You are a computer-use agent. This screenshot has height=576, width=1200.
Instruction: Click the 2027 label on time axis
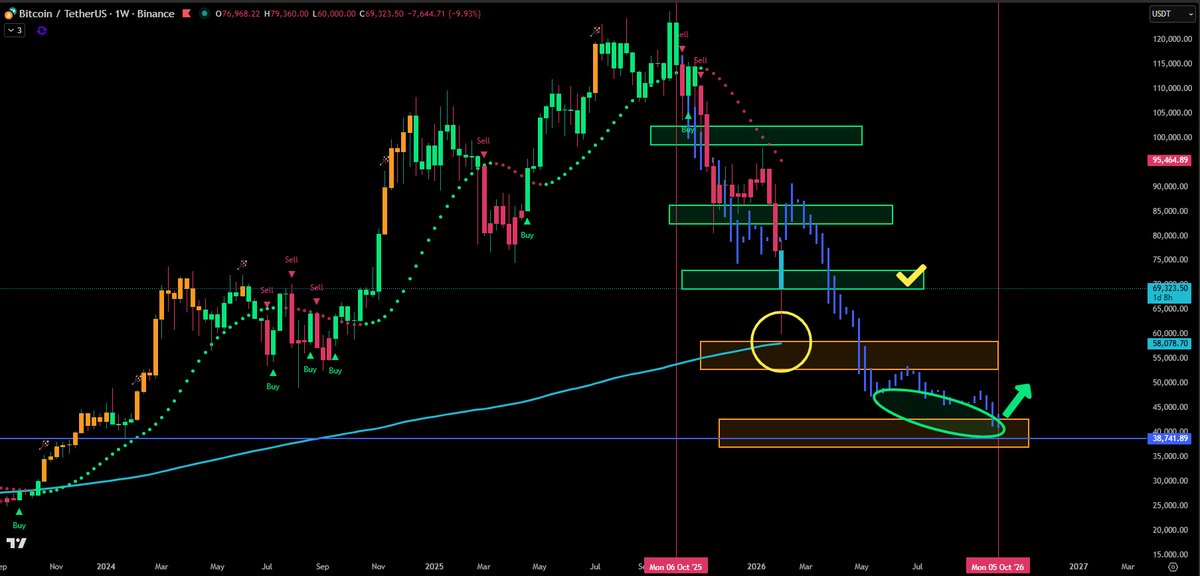coord(1078,566)
